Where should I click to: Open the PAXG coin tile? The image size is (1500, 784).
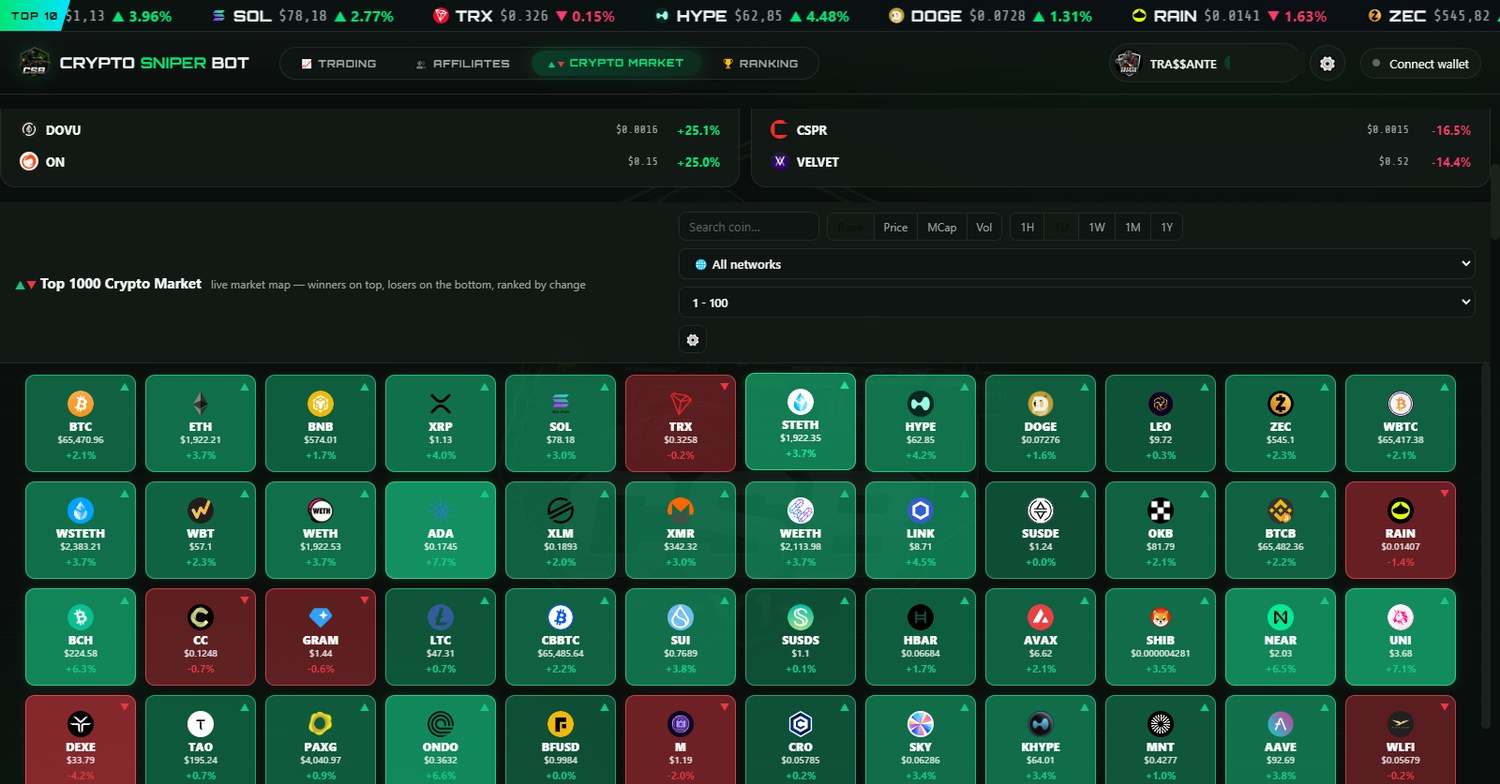click(x=320, y=740)
